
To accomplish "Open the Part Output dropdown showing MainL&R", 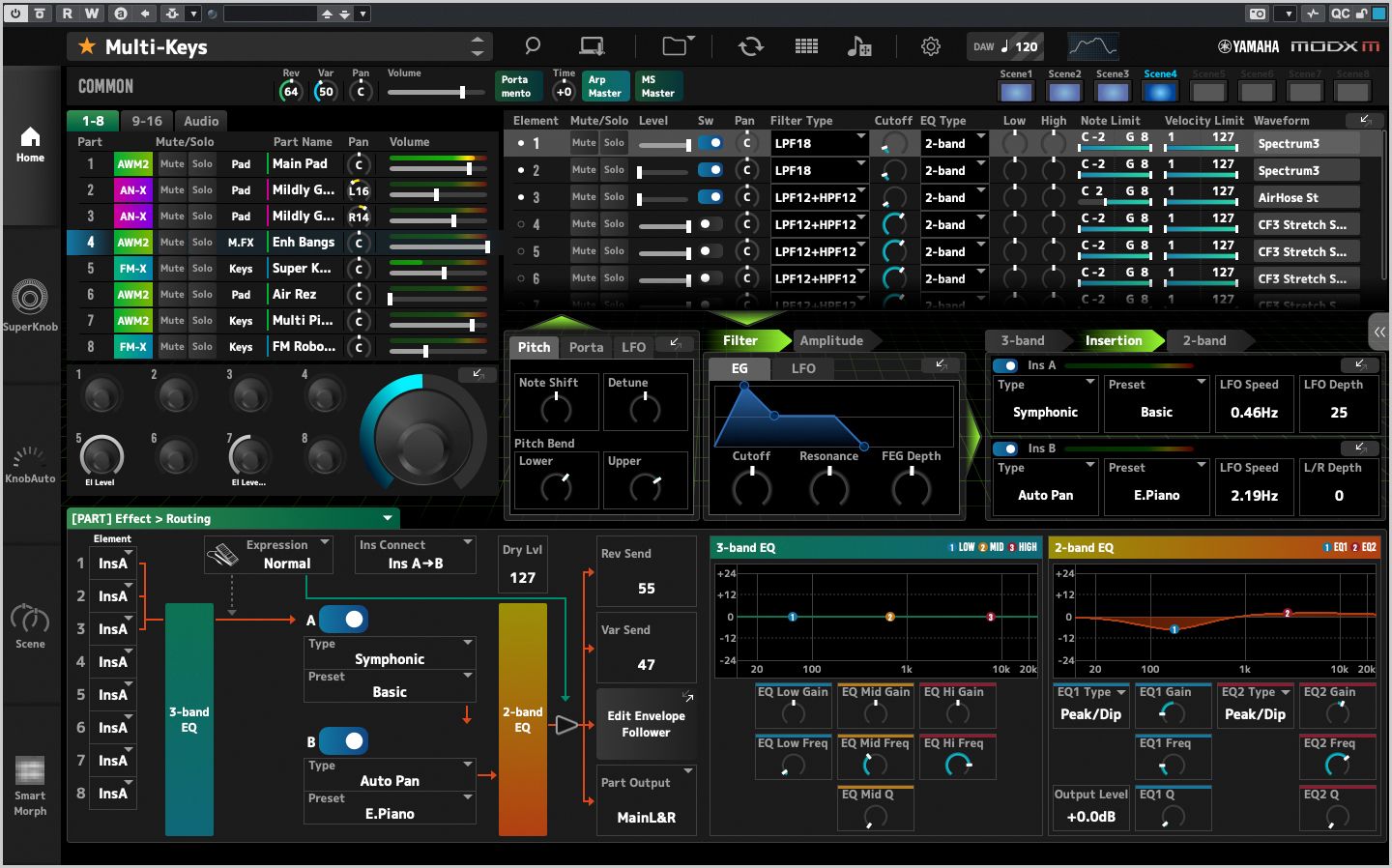I will pos(646,799).
